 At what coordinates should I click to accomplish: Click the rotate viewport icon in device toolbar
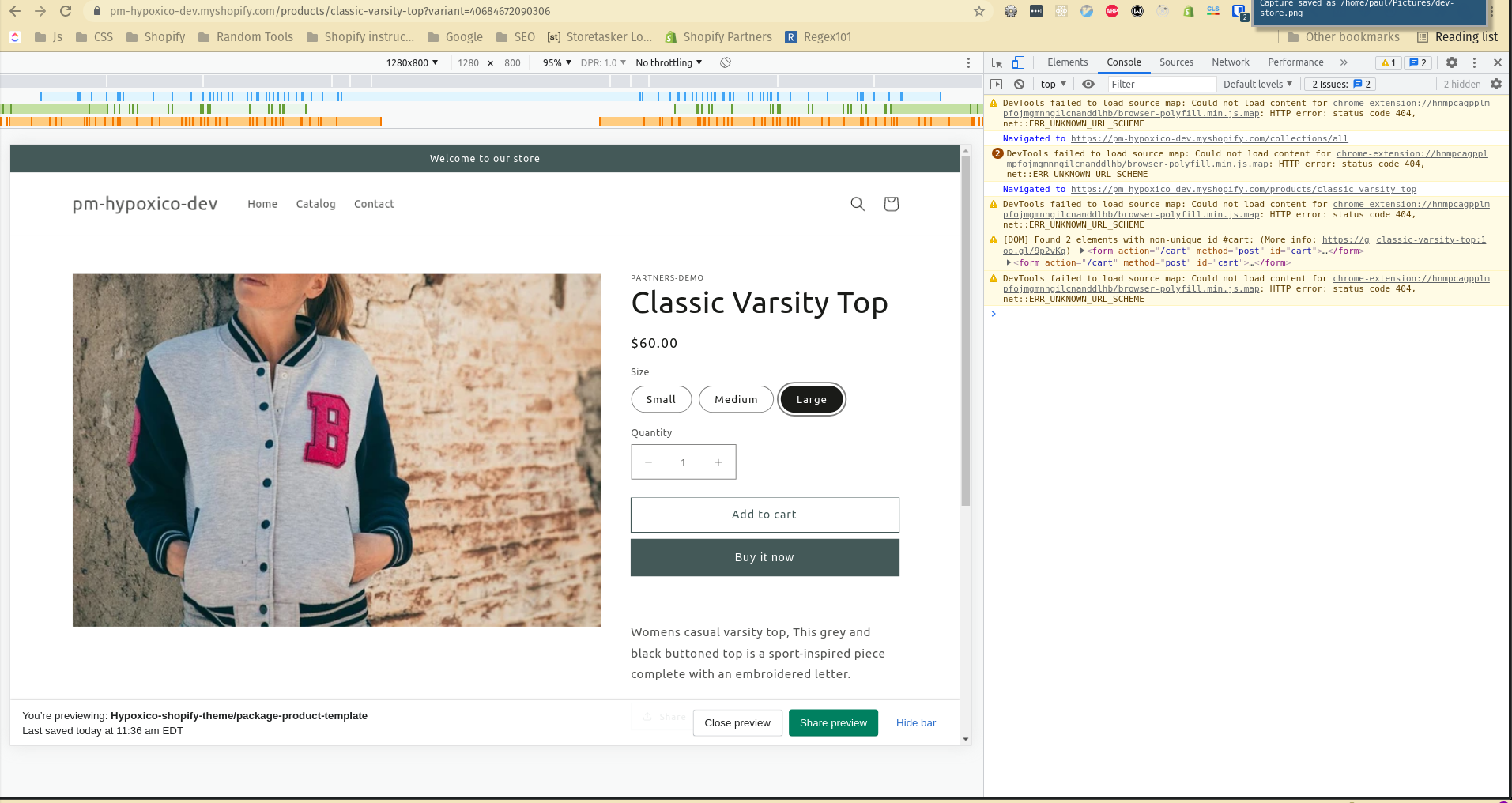tap(724, 62)
